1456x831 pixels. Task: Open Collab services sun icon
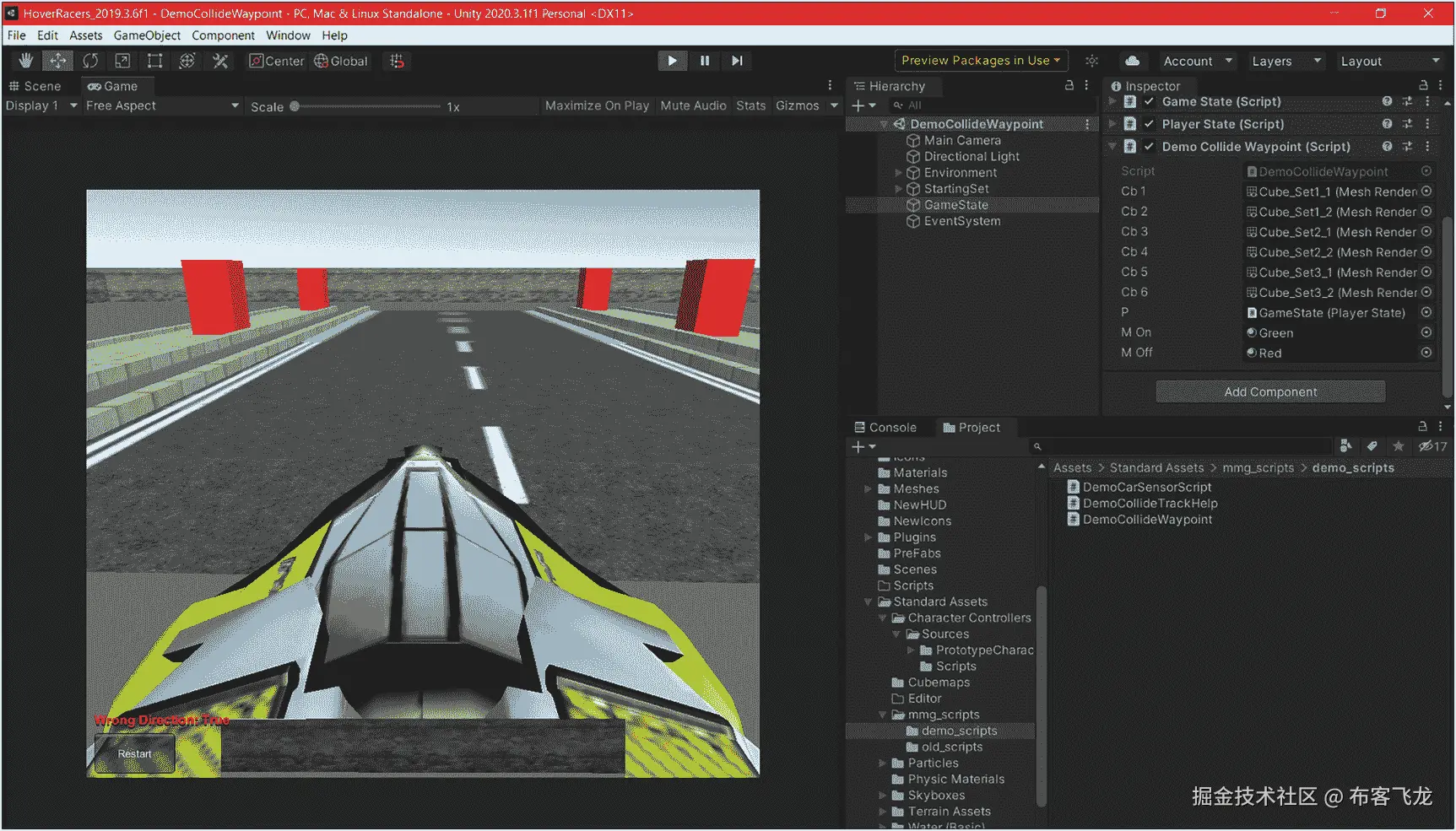(x=1092, y=61)
